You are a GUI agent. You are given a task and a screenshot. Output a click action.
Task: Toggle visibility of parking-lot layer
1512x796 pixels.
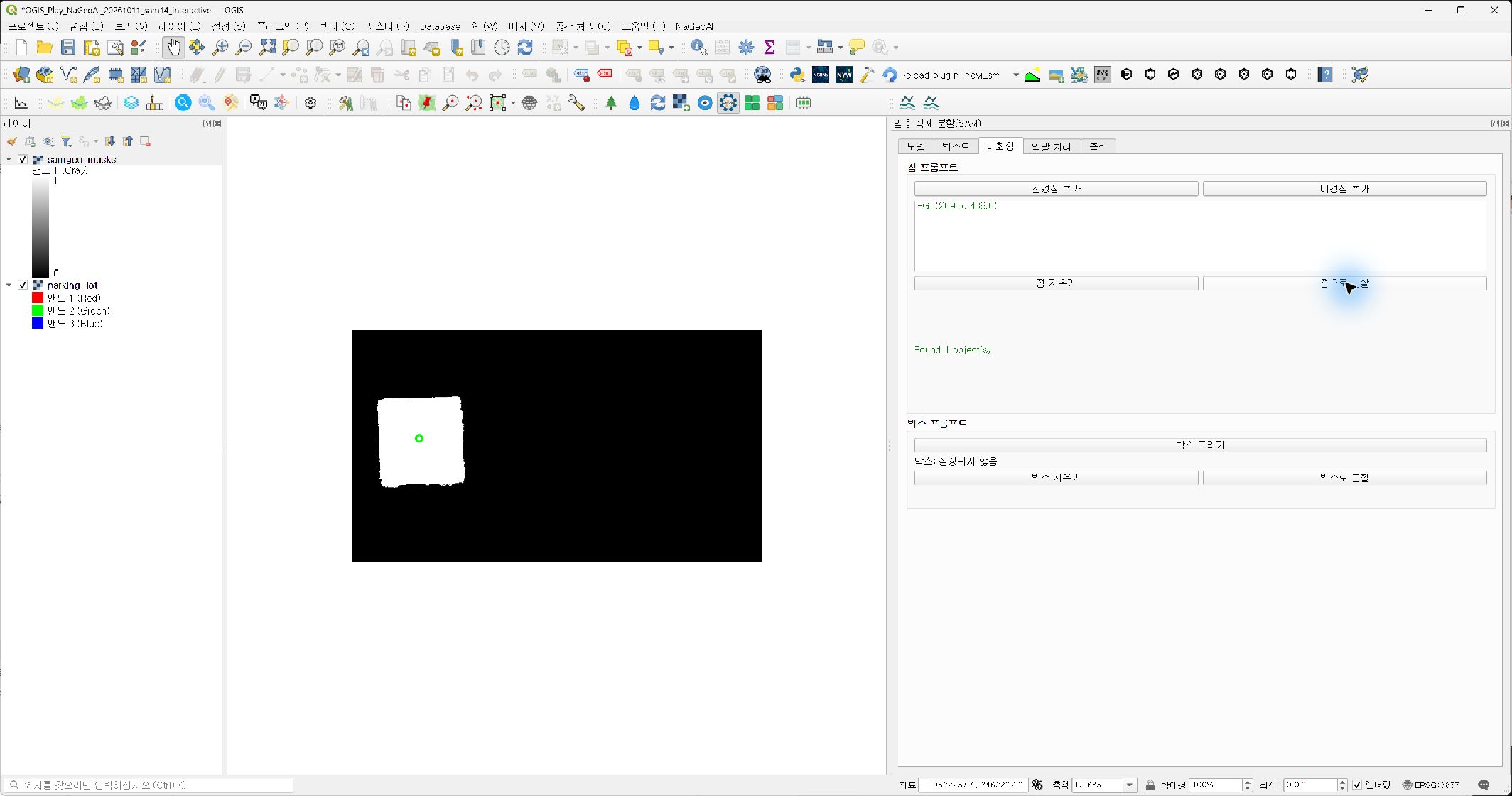[23, 285]
